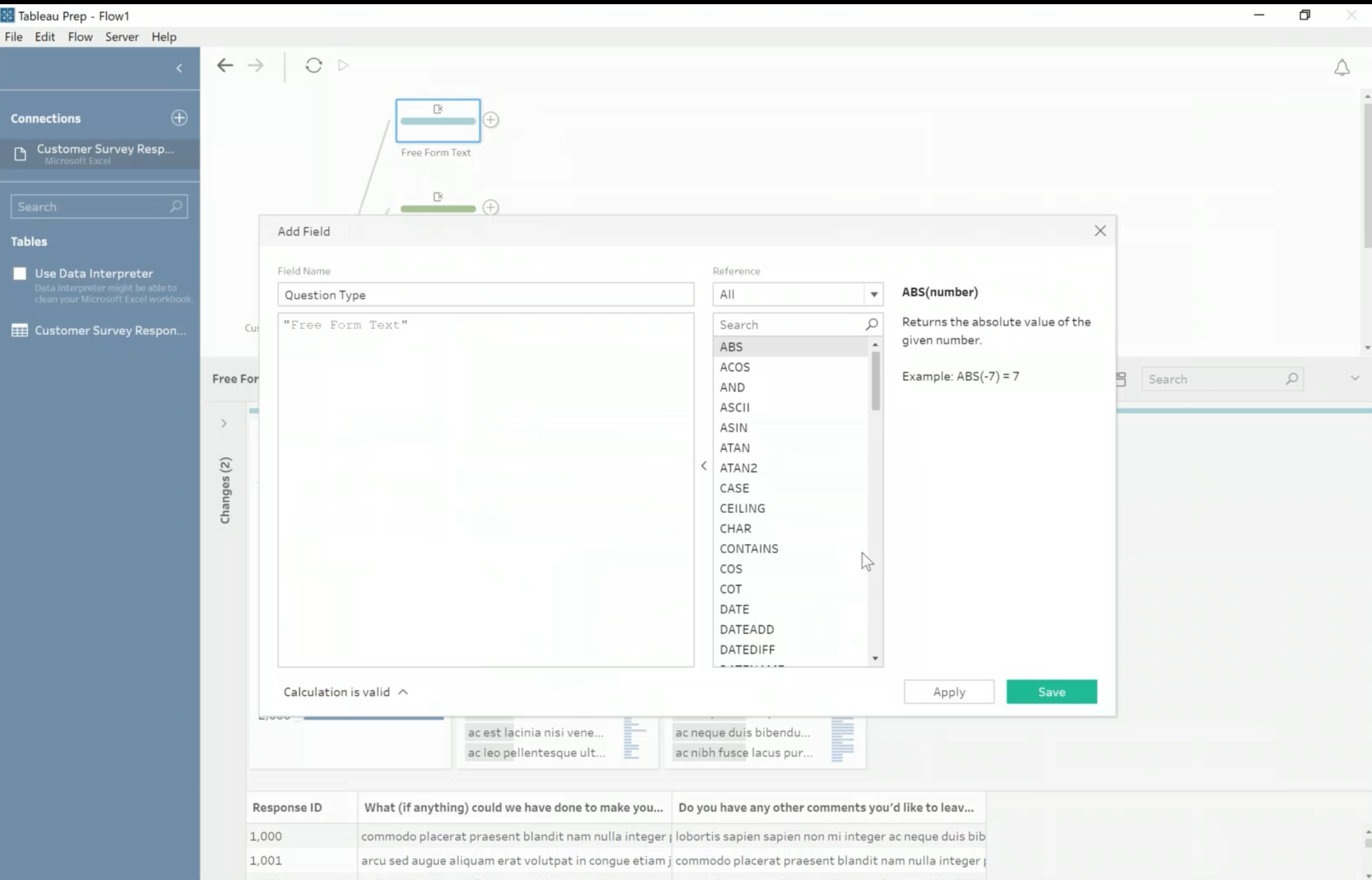Image resolution: width=1372 pixels, height=880 pixels.
Task: Click the magnifier in the Connections search box
Action: (x=176, y=206)
